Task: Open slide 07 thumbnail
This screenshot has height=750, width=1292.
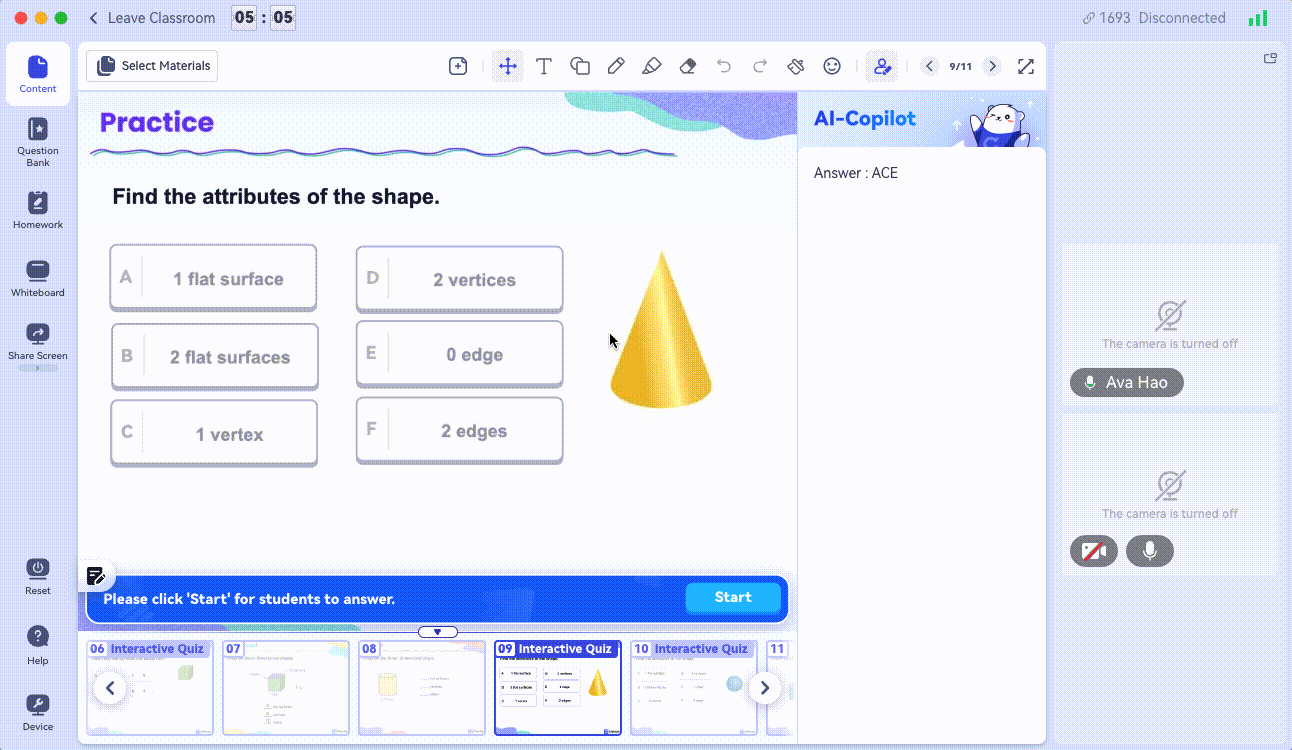Action: point(286,688)
